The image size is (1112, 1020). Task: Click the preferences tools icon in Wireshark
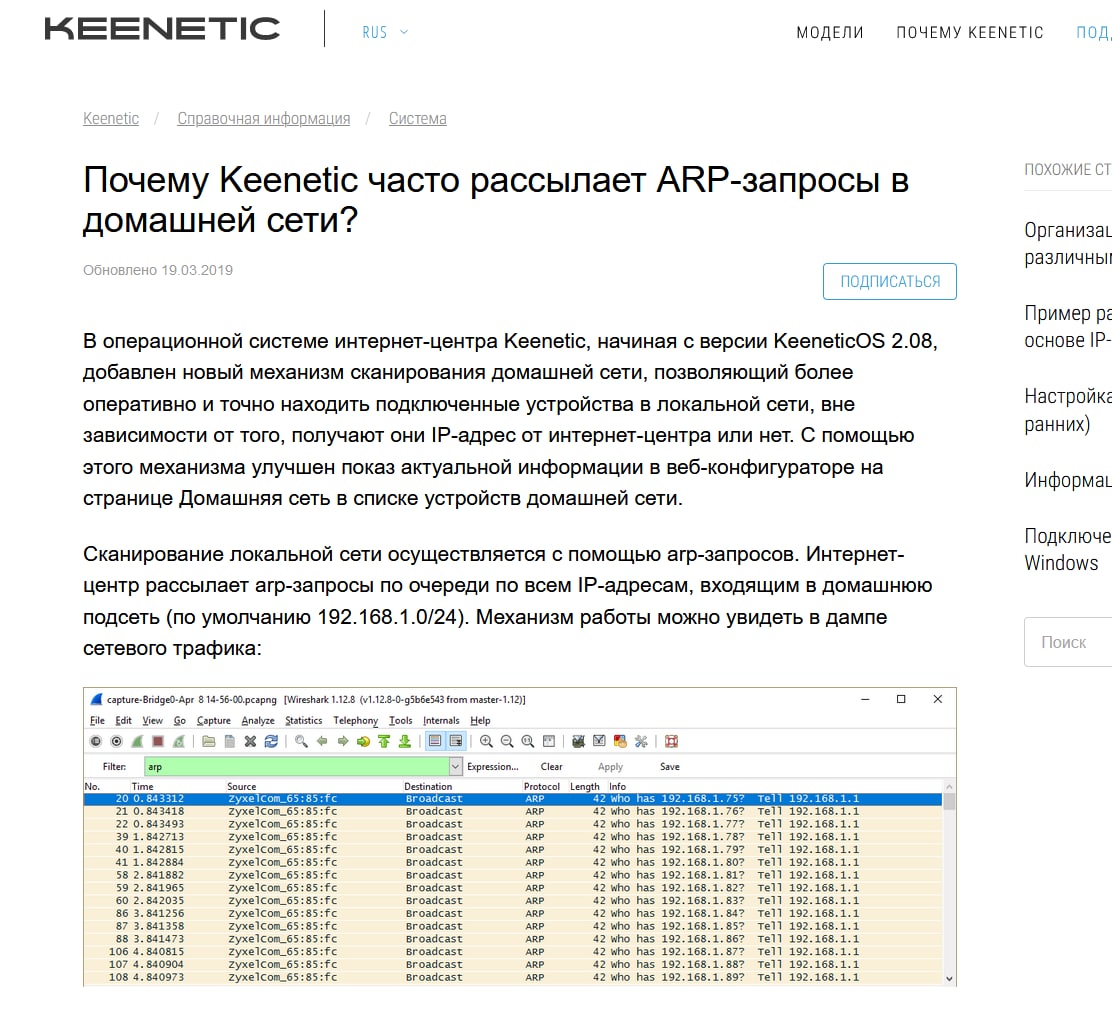[x=640, y=741]
